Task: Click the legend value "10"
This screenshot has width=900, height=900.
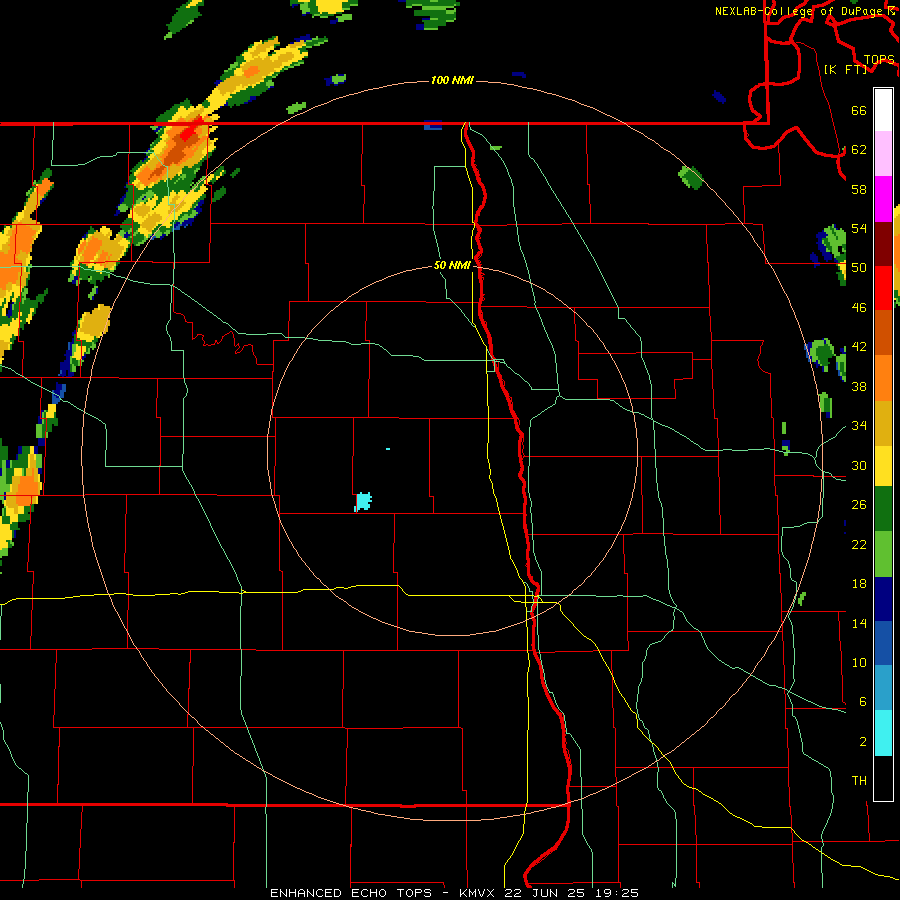Action: click(859, 662)
